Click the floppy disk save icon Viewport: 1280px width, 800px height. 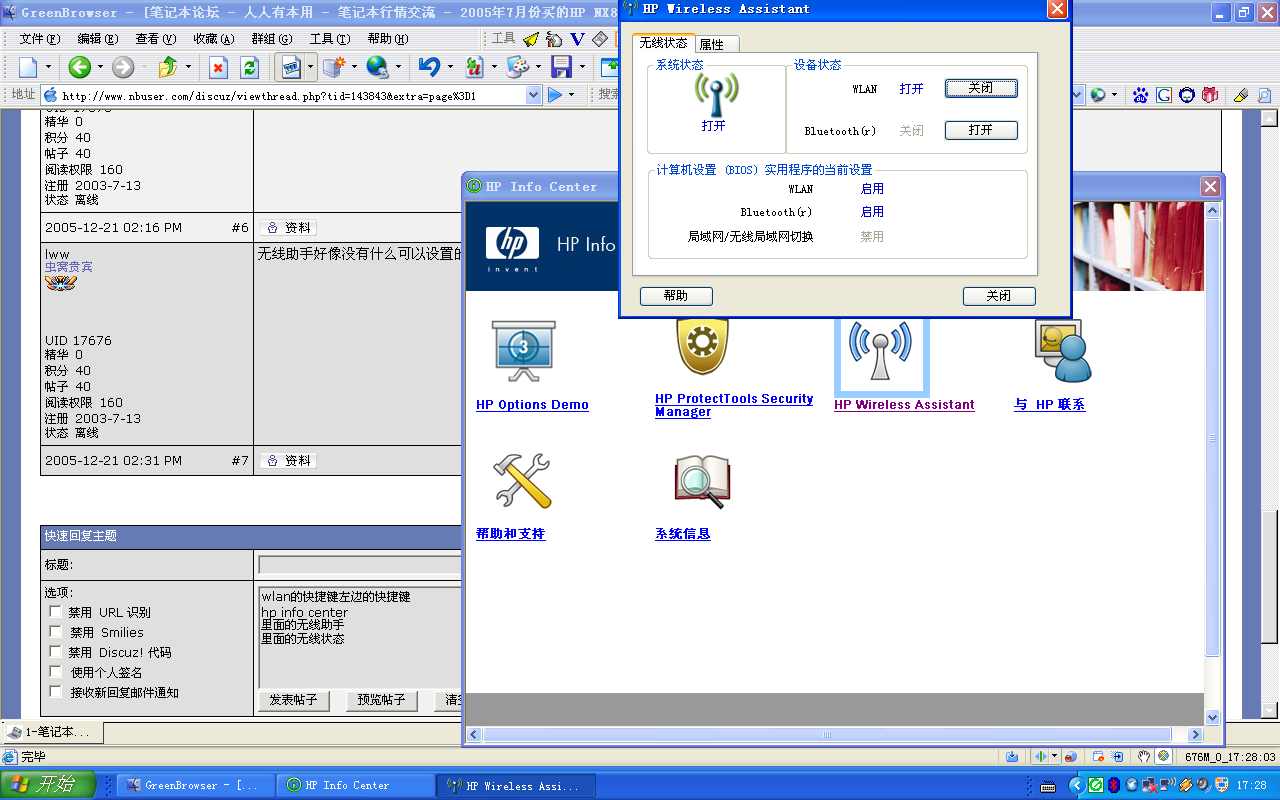(x=562, y=67)
